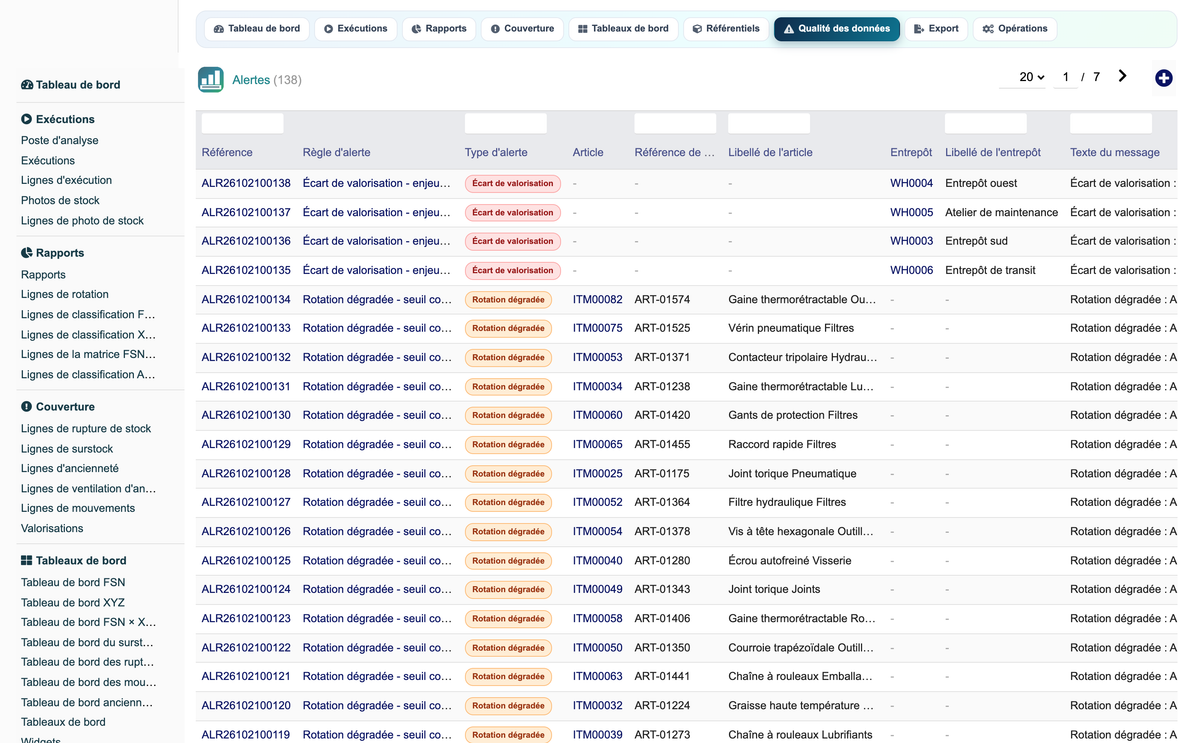Viewport: 1200px width, 743px height.
Task: Sort by Type d'alerte column header
Action: pyautogui.click(x=496, y=153)
